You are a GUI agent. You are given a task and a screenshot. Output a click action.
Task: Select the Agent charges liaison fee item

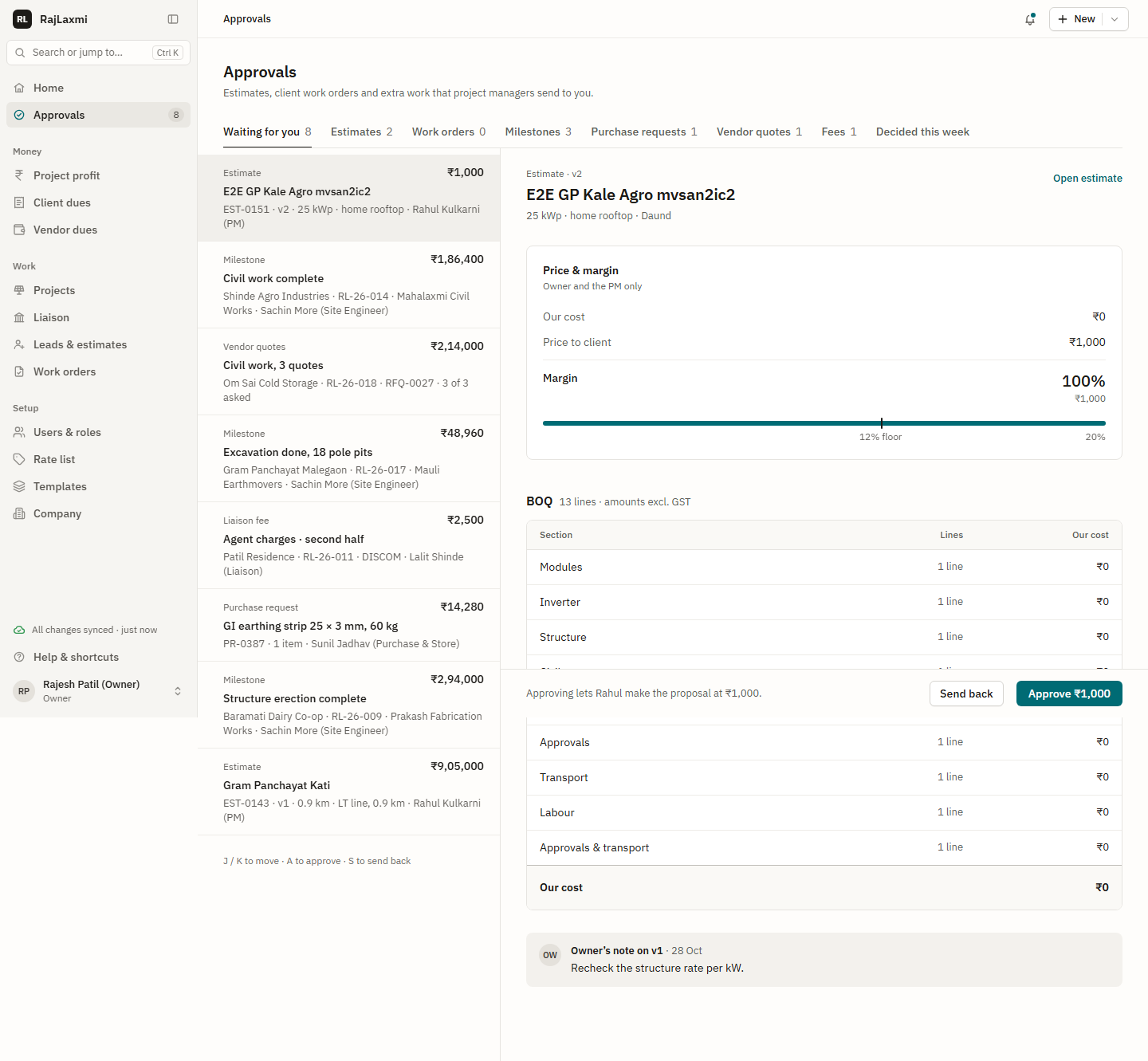click(348, 545)
